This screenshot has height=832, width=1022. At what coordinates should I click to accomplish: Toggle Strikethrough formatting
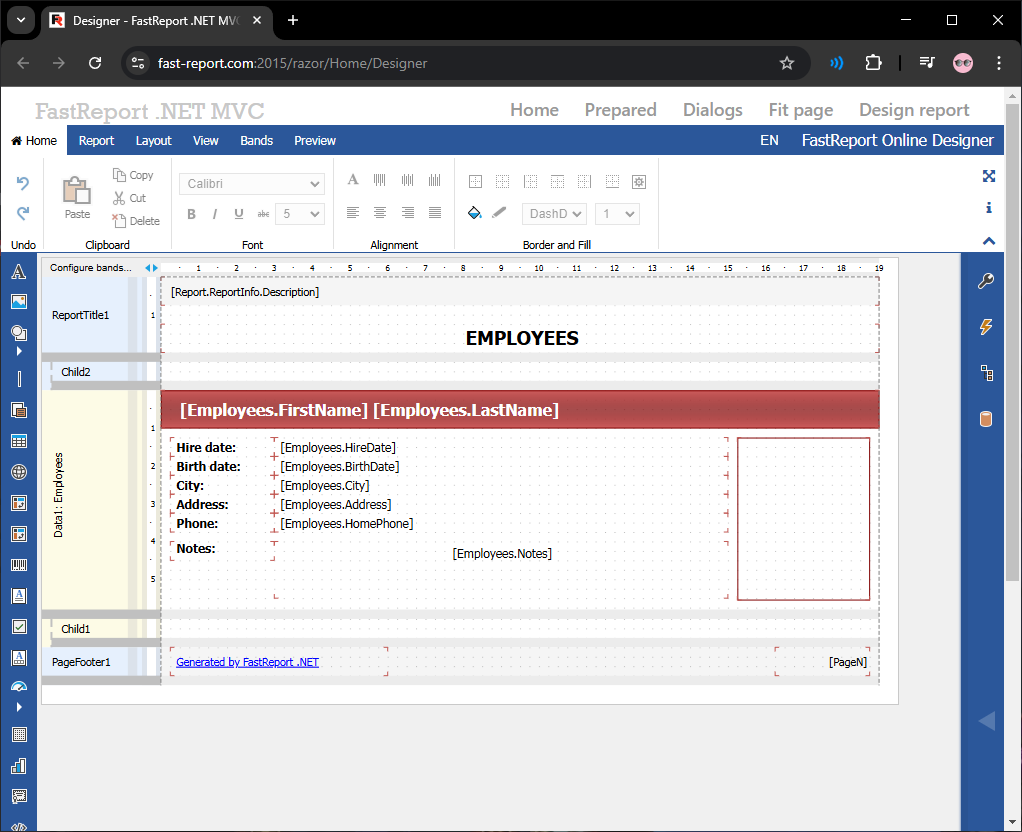pyautogui.click(x=263, y=214)
